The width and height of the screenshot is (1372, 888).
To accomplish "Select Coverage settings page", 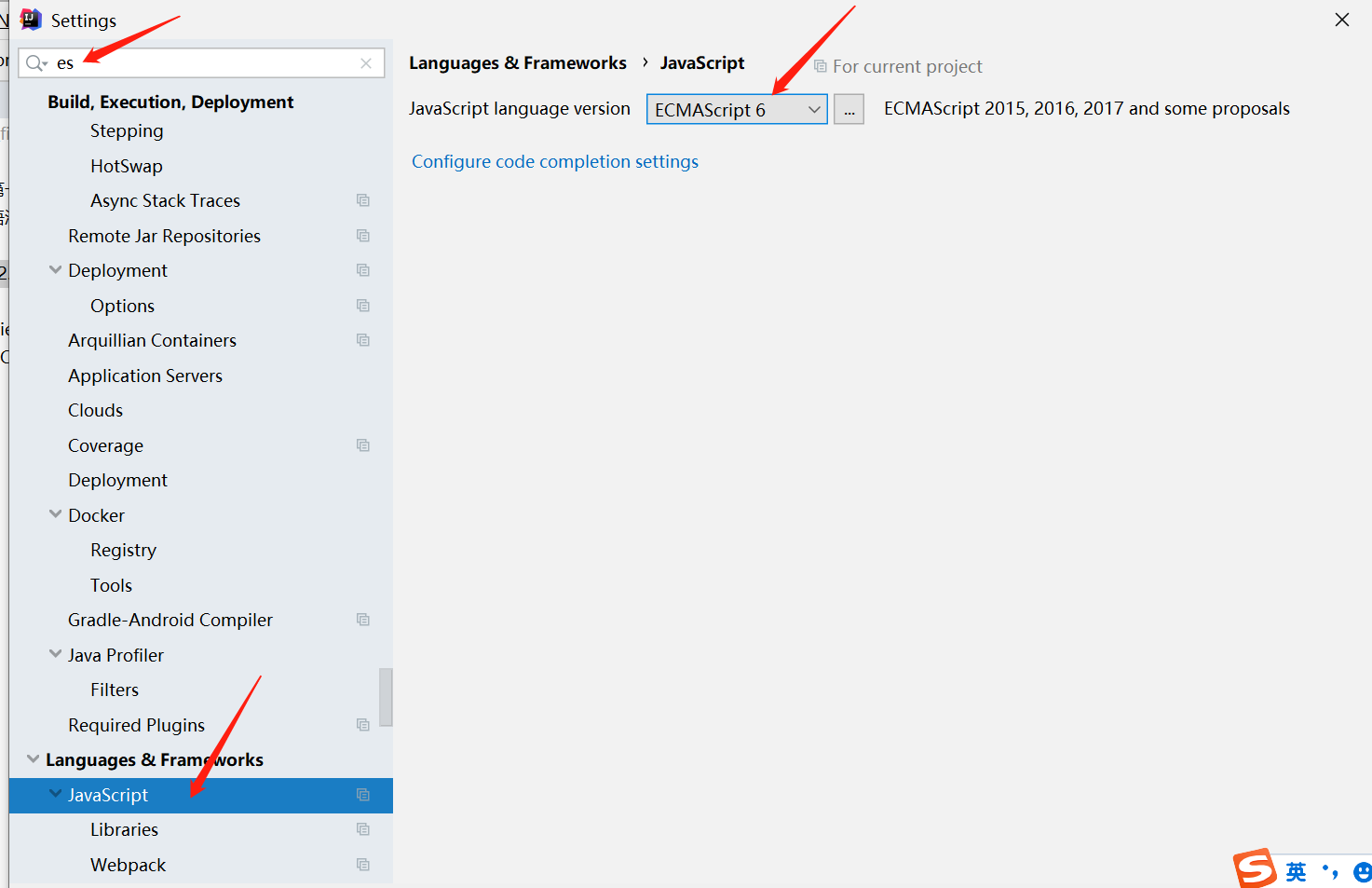I will (105, 445).
